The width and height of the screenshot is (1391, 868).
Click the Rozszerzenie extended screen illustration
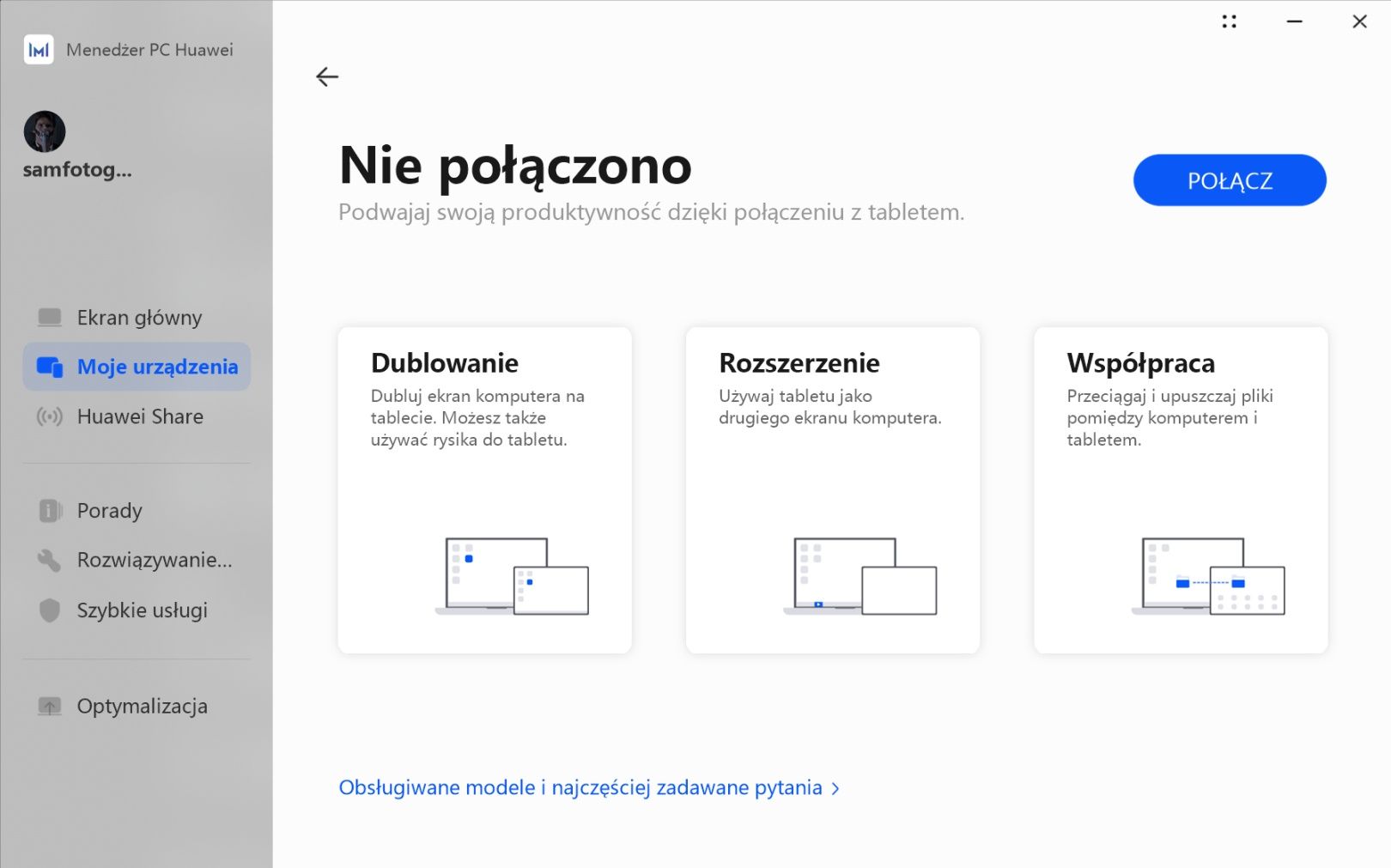tap(860, 576)
